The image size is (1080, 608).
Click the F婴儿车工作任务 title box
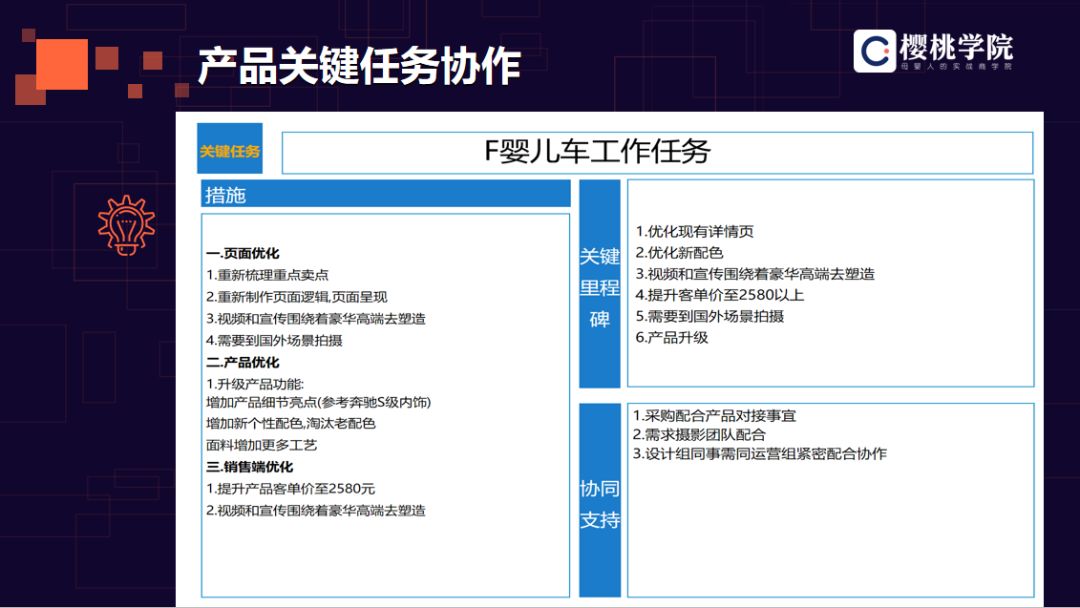click(657, 152)
